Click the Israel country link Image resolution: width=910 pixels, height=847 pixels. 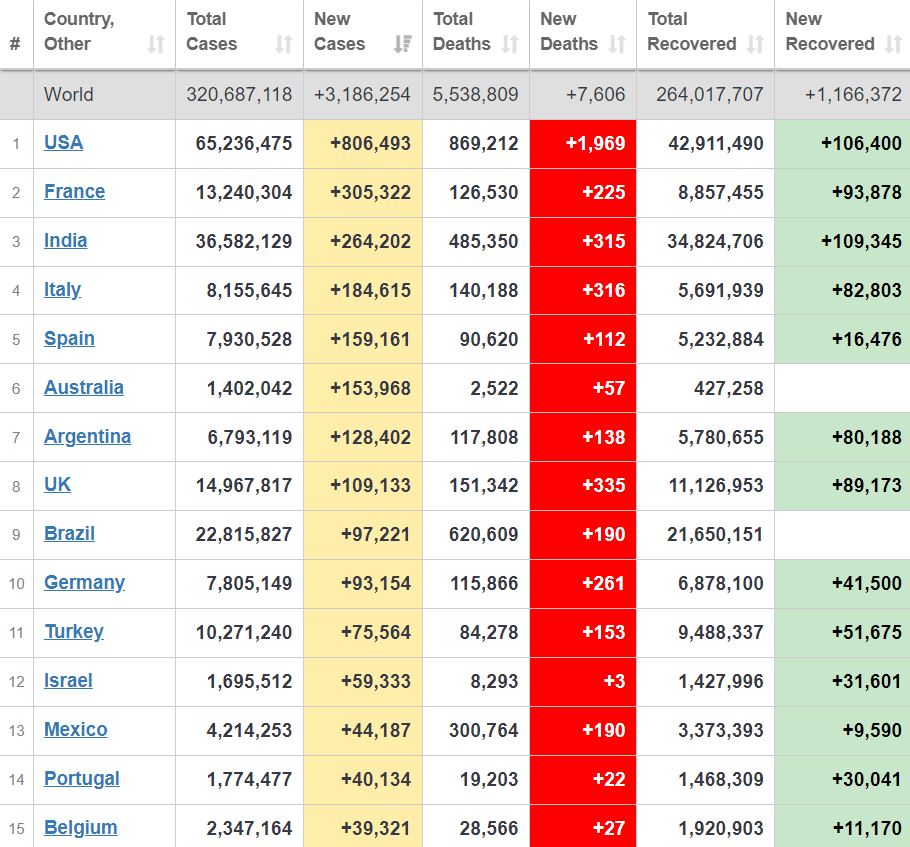point(68,681)
